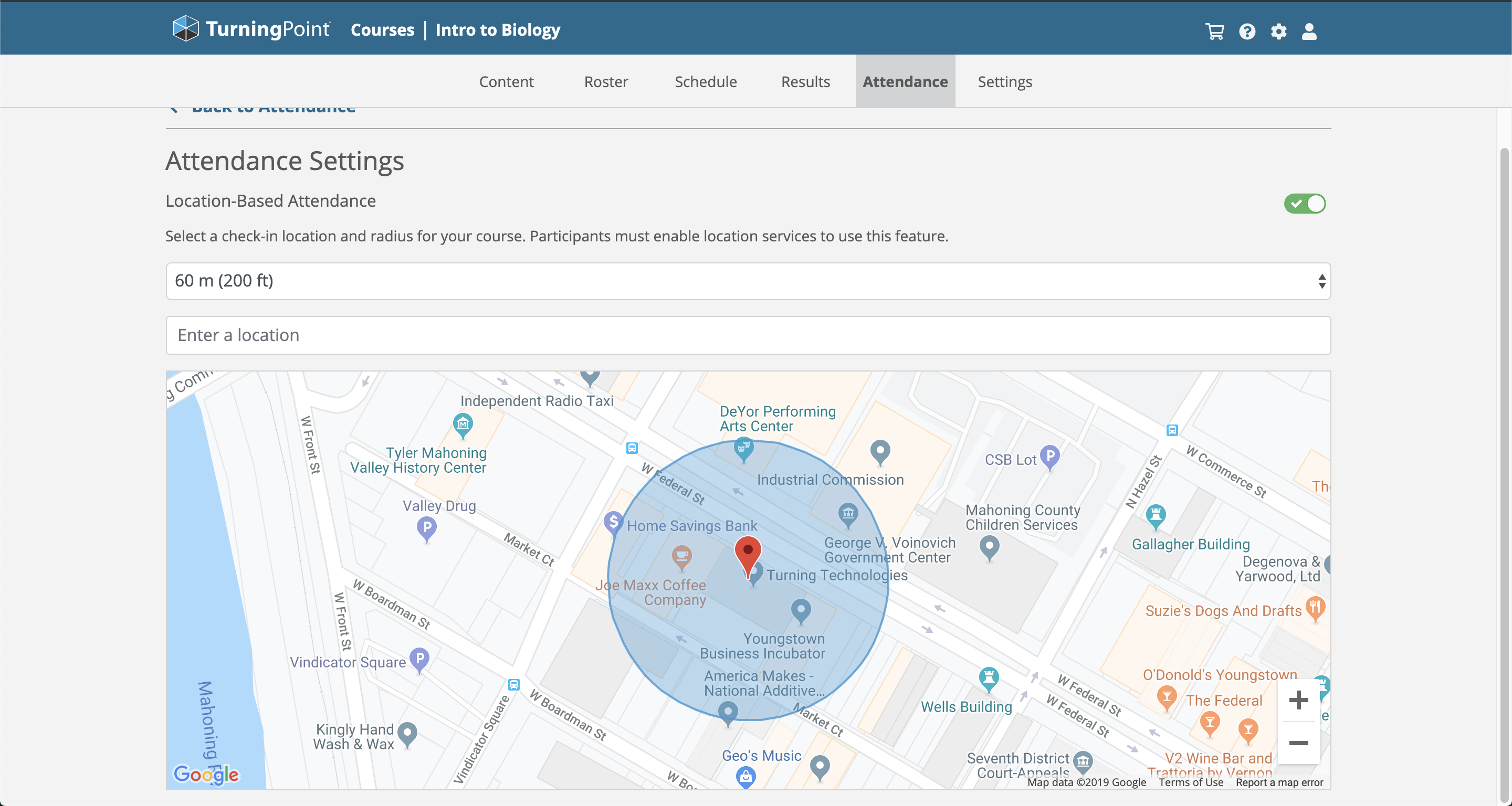Open the user profile icon
This screenshot has width=1512, height=806.
click(x=1309, y=31)
